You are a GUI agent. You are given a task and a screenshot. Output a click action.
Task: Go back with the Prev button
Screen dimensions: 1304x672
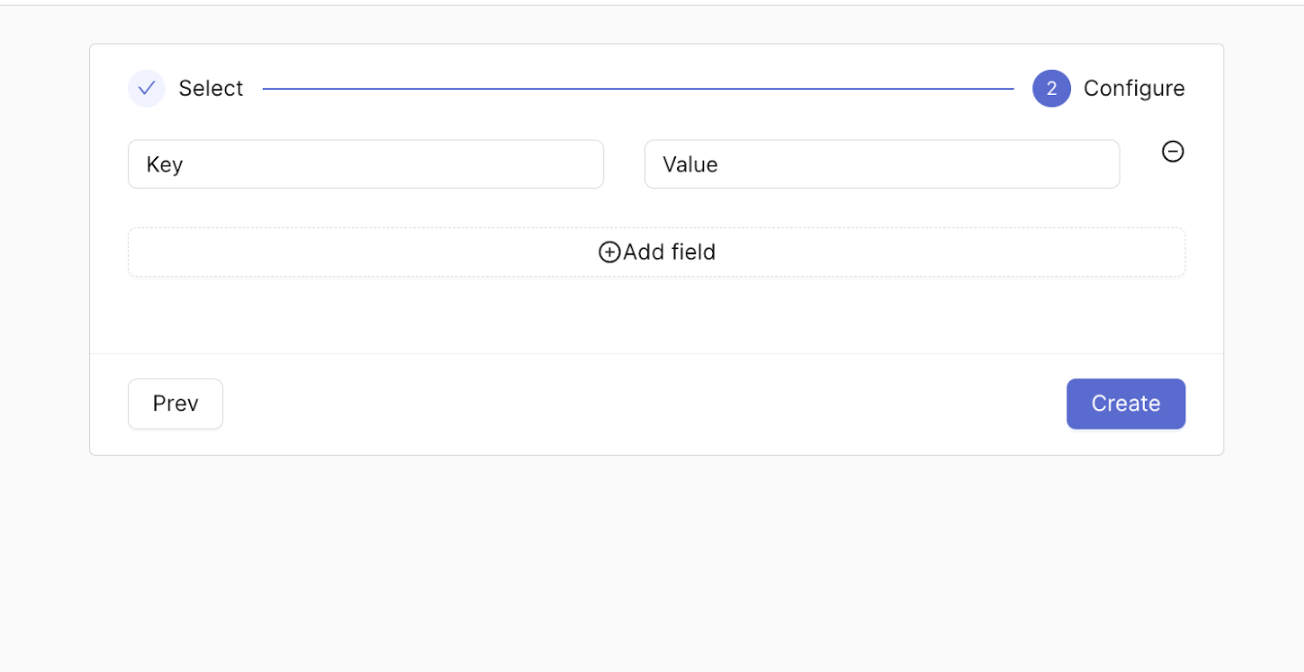pos(175,404)
